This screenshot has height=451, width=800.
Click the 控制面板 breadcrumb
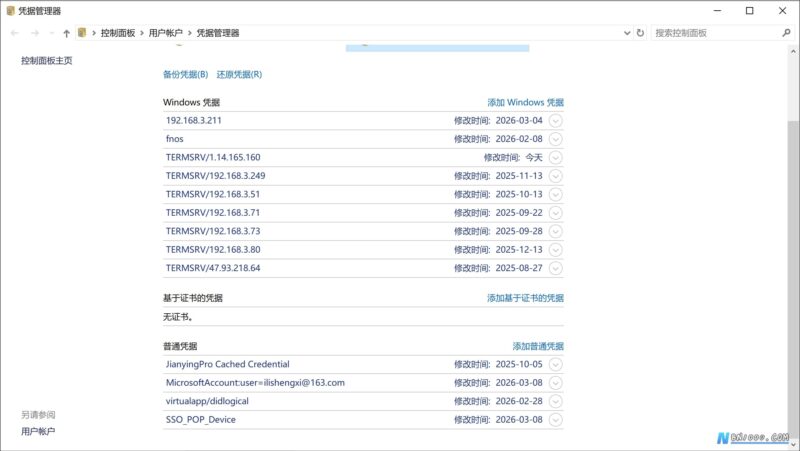point(118,33)
